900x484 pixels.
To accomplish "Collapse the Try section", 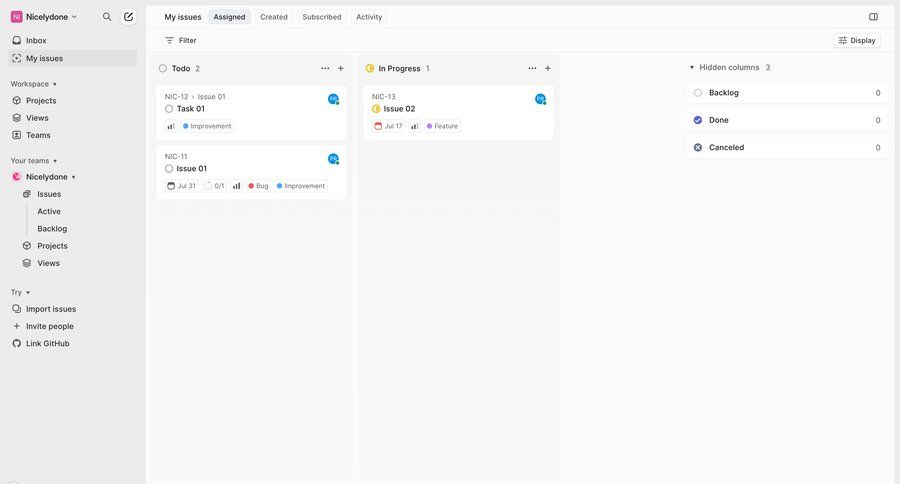I will tap(20, 292).
